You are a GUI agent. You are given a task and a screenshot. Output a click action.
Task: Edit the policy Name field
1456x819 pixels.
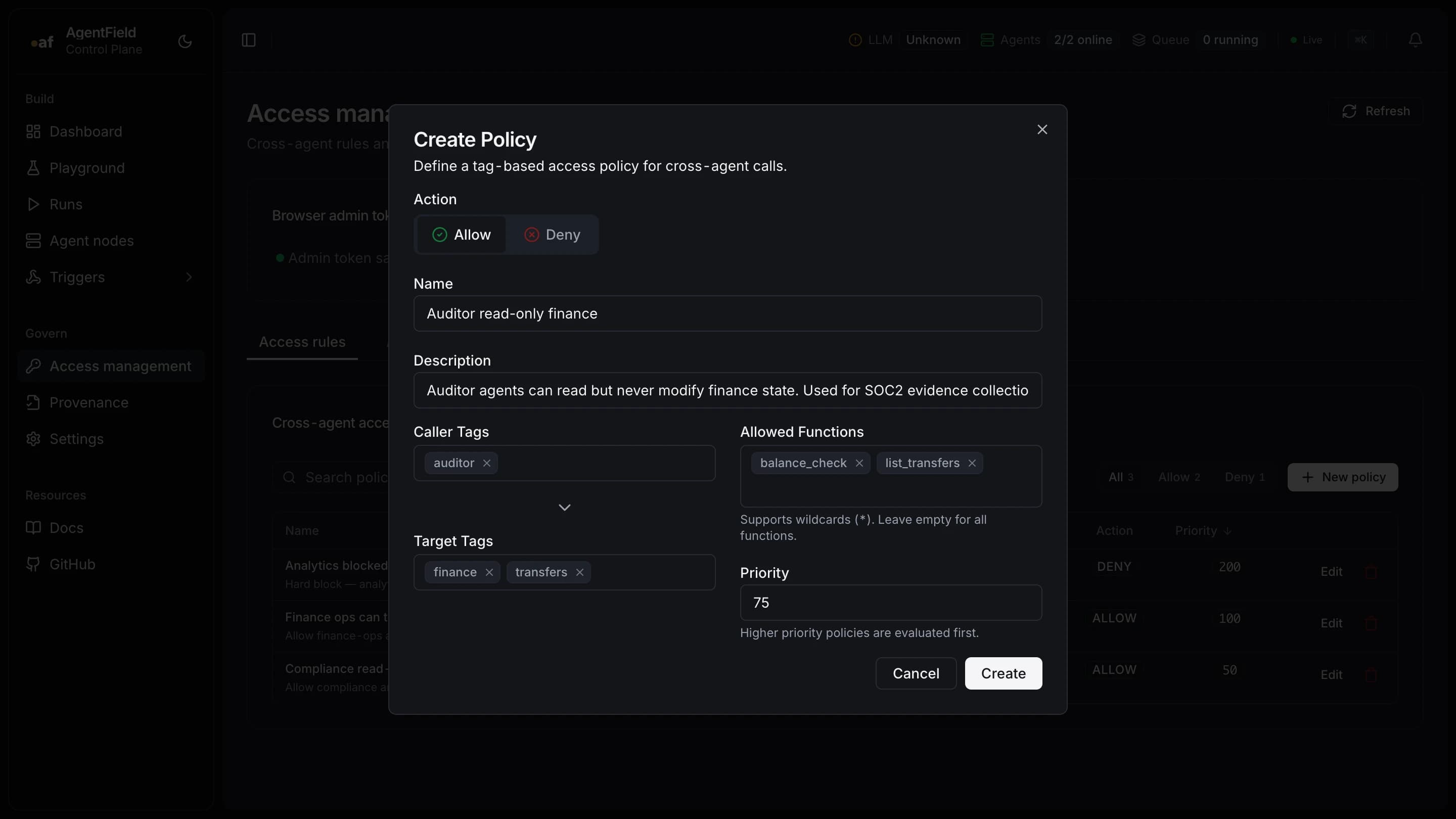click(727, 313)
